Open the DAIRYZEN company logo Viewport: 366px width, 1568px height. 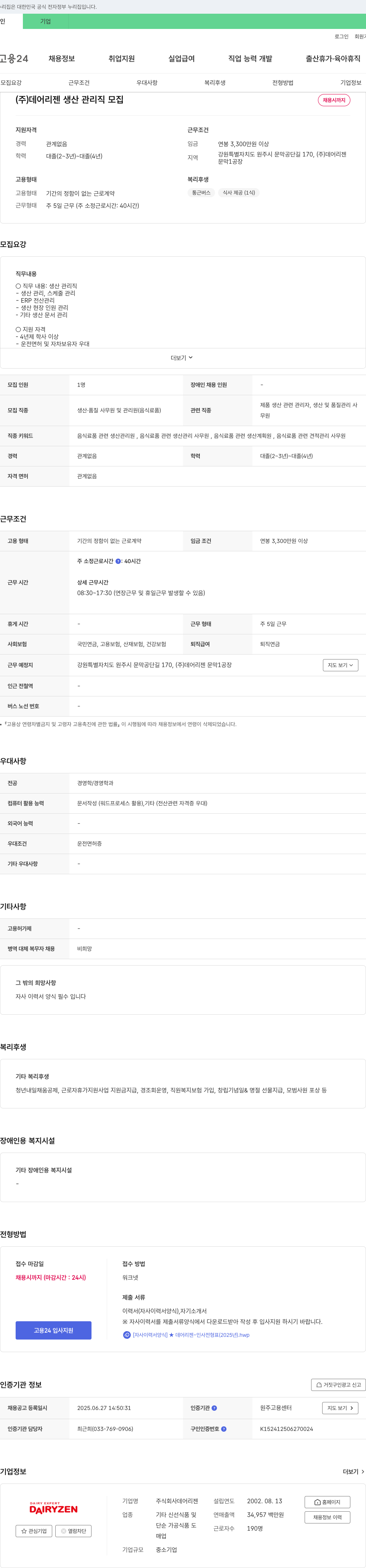(54, 1508)
